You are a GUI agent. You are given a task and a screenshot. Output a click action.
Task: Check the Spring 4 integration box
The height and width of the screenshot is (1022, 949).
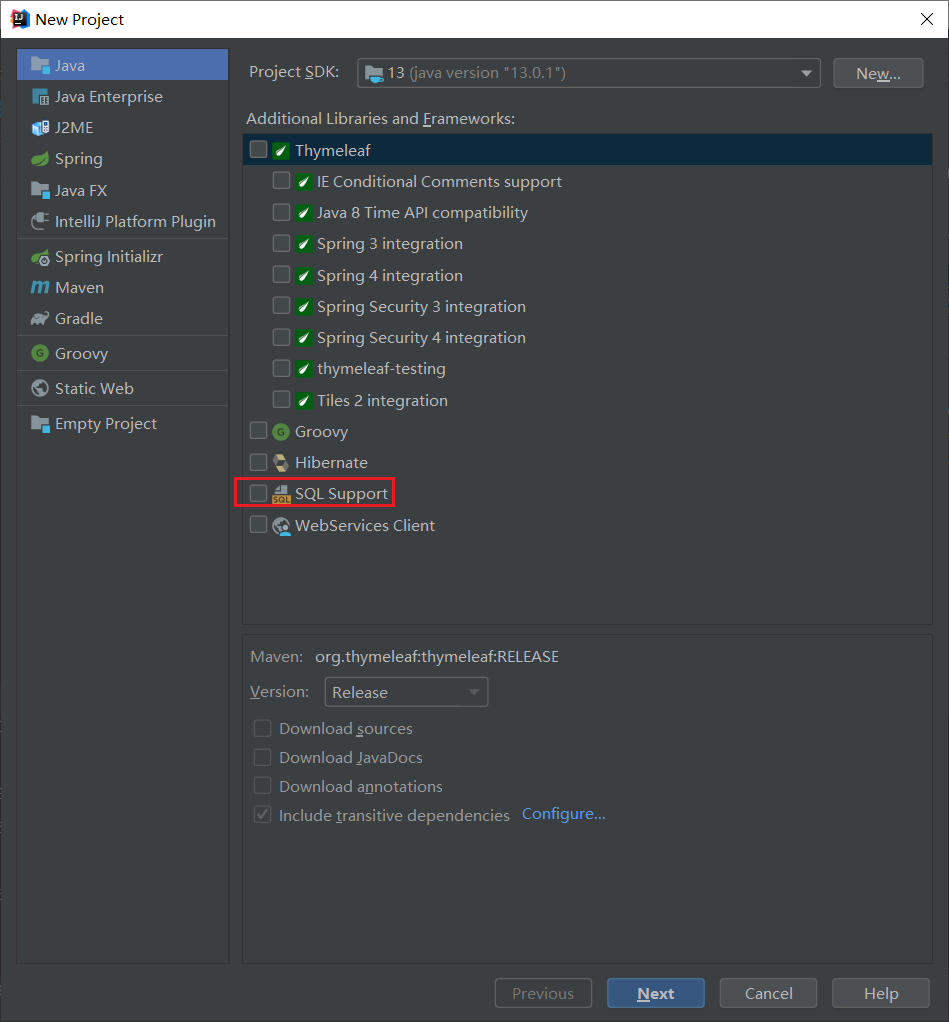282,274
